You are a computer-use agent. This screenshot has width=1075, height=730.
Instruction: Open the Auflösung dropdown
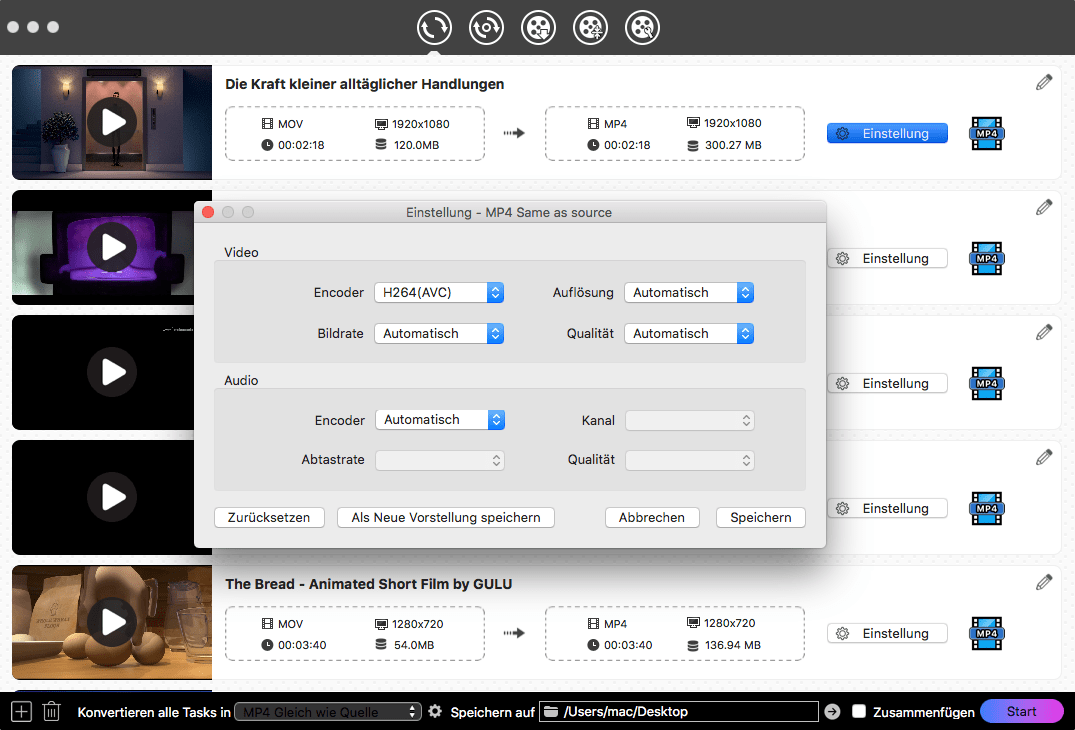(688, 293)
